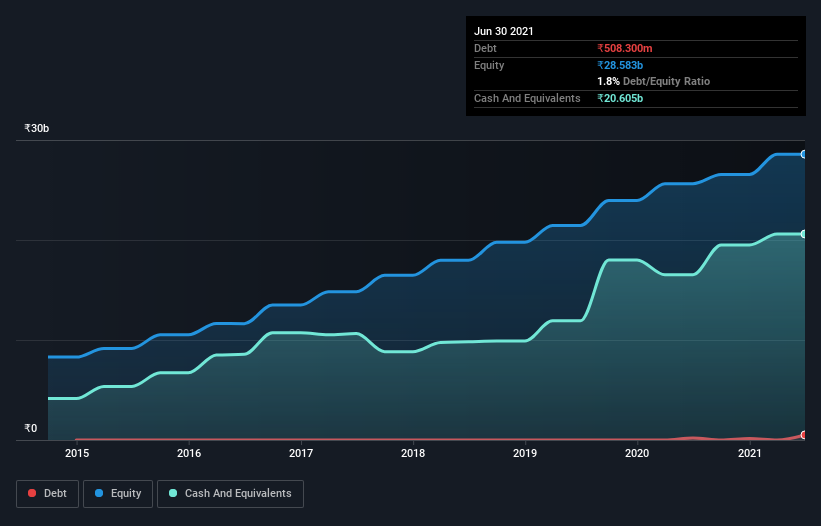This screenshot has height=526, width=821.
Task: Click the Debt row label in tooltip
Action: (485, 48)
